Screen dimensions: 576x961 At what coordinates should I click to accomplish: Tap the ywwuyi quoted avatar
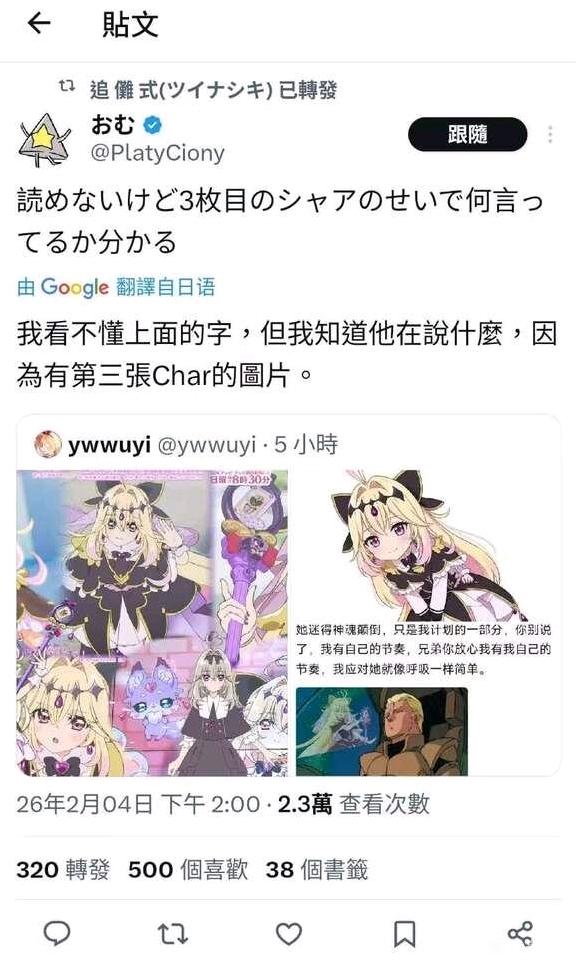point(48,445)
